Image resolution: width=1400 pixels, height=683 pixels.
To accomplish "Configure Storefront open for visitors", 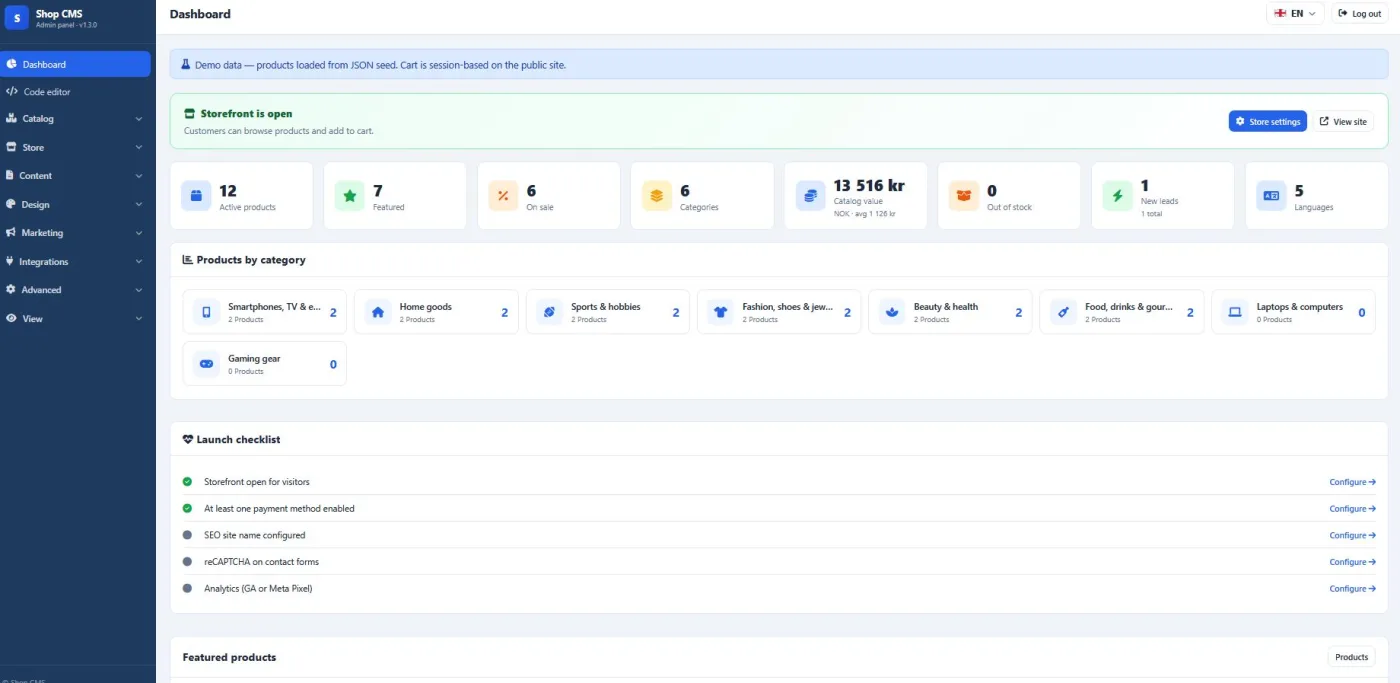I will coord(1352,482).
